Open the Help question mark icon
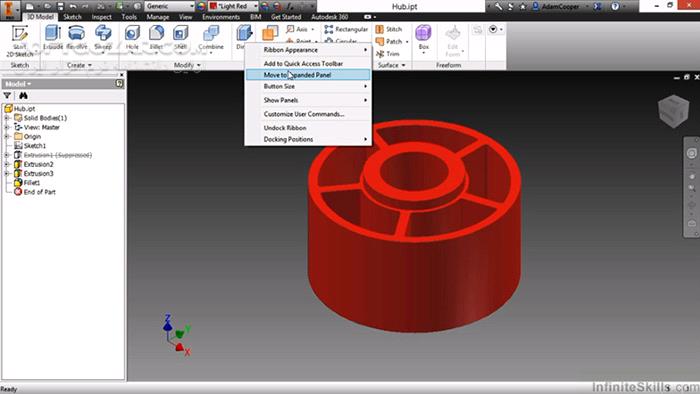The height and width of the screenshot is (394, 700). tap(616, 6)
